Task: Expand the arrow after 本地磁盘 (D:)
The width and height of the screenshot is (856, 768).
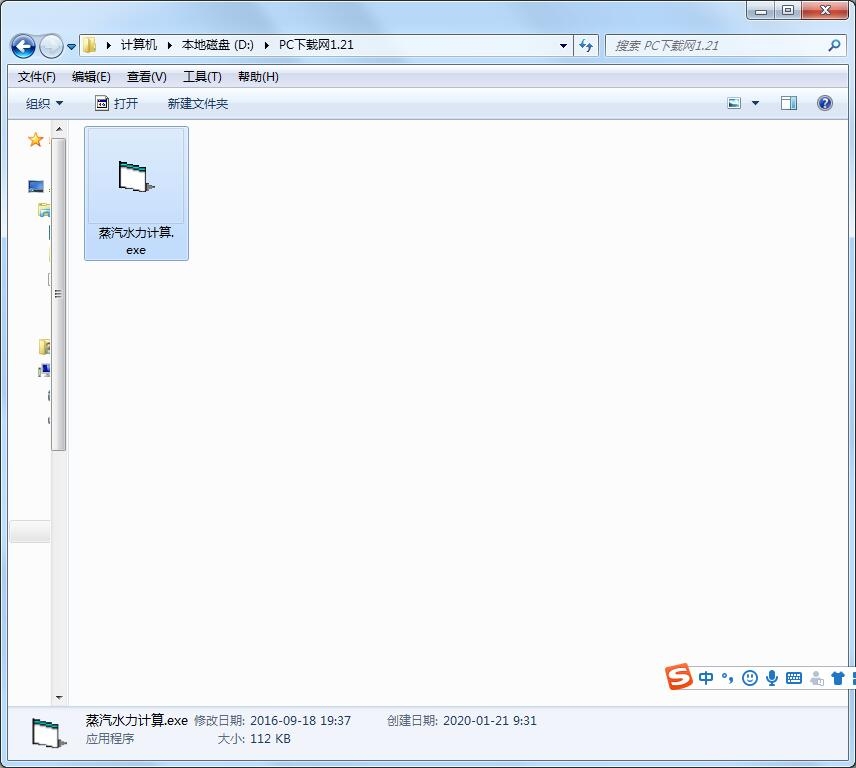Action: click(x=267, y=45)
